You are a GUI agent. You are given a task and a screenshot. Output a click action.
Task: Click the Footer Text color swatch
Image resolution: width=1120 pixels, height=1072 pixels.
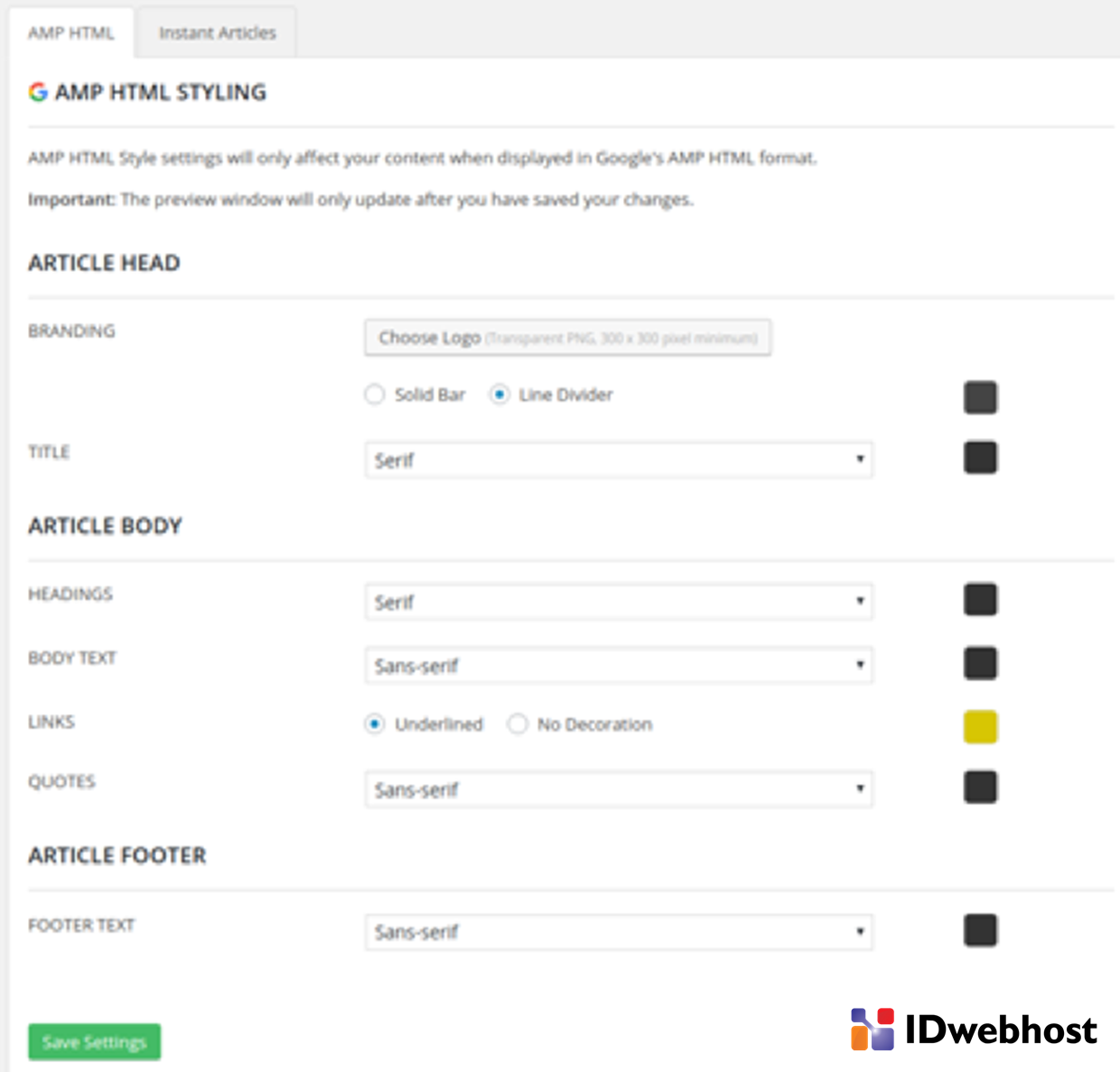click(x=980, y=930)
